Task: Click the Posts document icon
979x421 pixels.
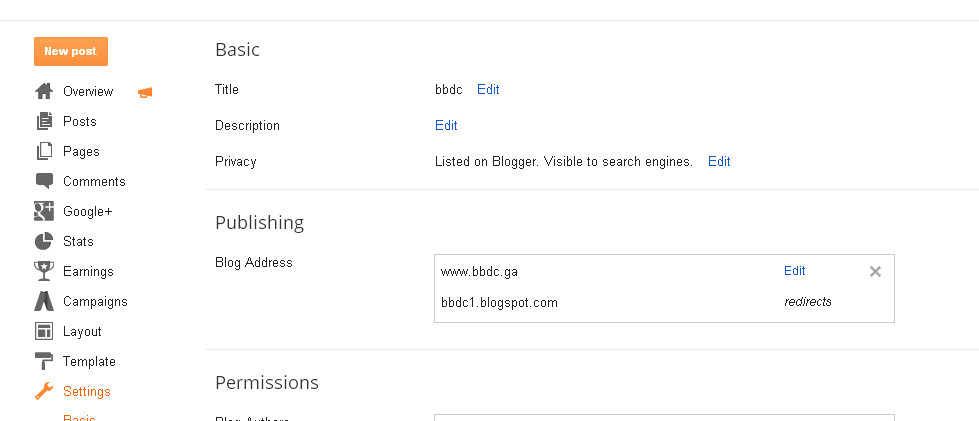Action: (44, 121)
